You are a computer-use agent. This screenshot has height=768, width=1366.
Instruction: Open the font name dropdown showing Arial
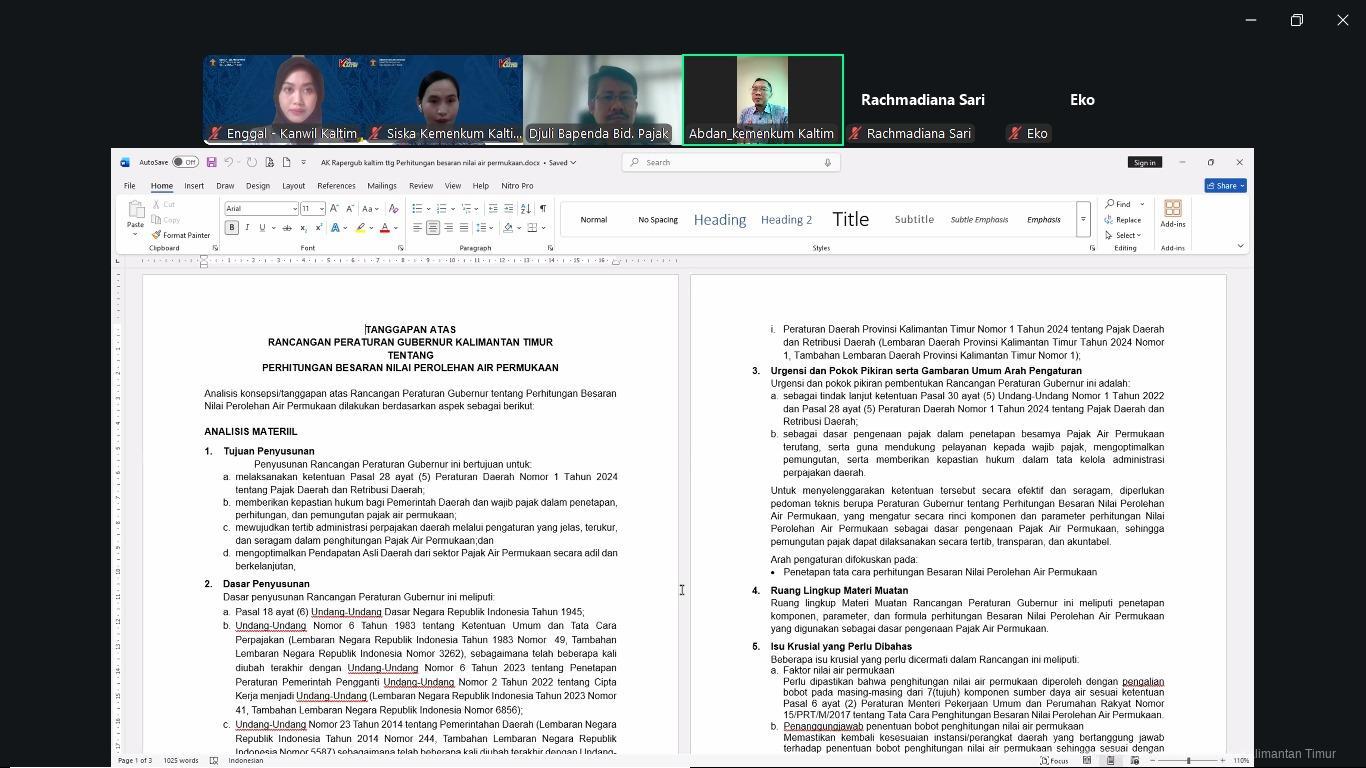[x=295, y=209]
